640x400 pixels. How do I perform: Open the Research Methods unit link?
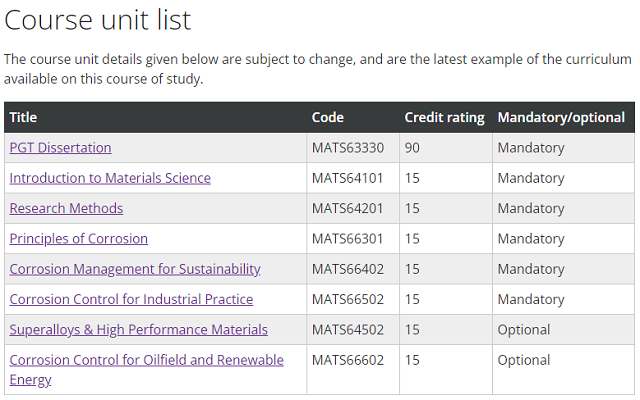tap(66, 208)
